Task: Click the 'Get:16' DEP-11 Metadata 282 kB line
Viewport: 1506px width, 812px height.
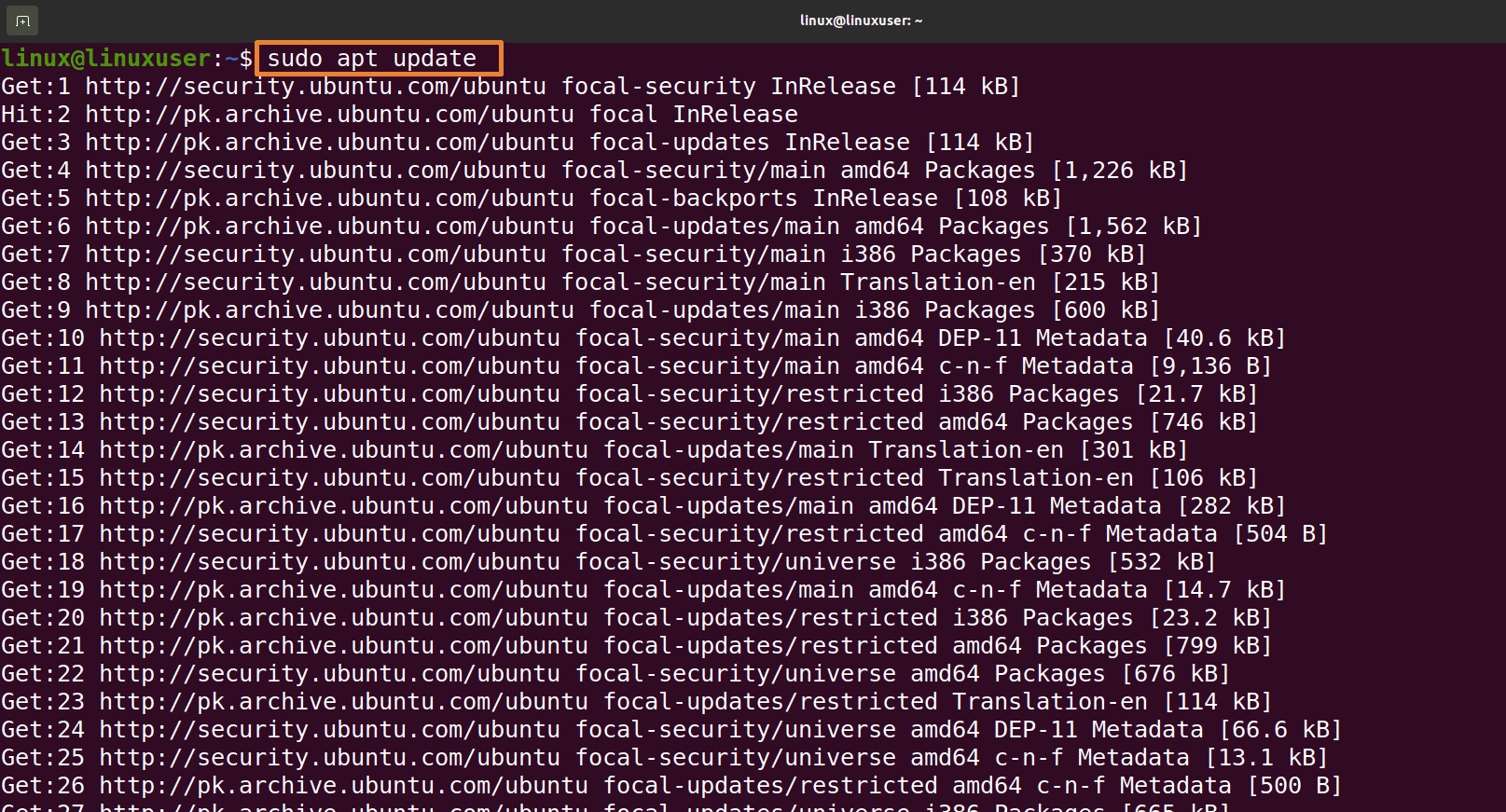Action: coord(643,506)
